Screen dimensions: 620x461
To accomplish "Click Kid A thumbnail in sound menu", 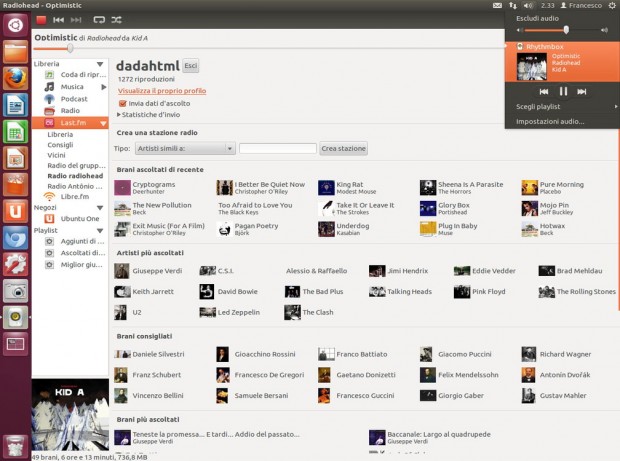I will (x=531, y=66).
